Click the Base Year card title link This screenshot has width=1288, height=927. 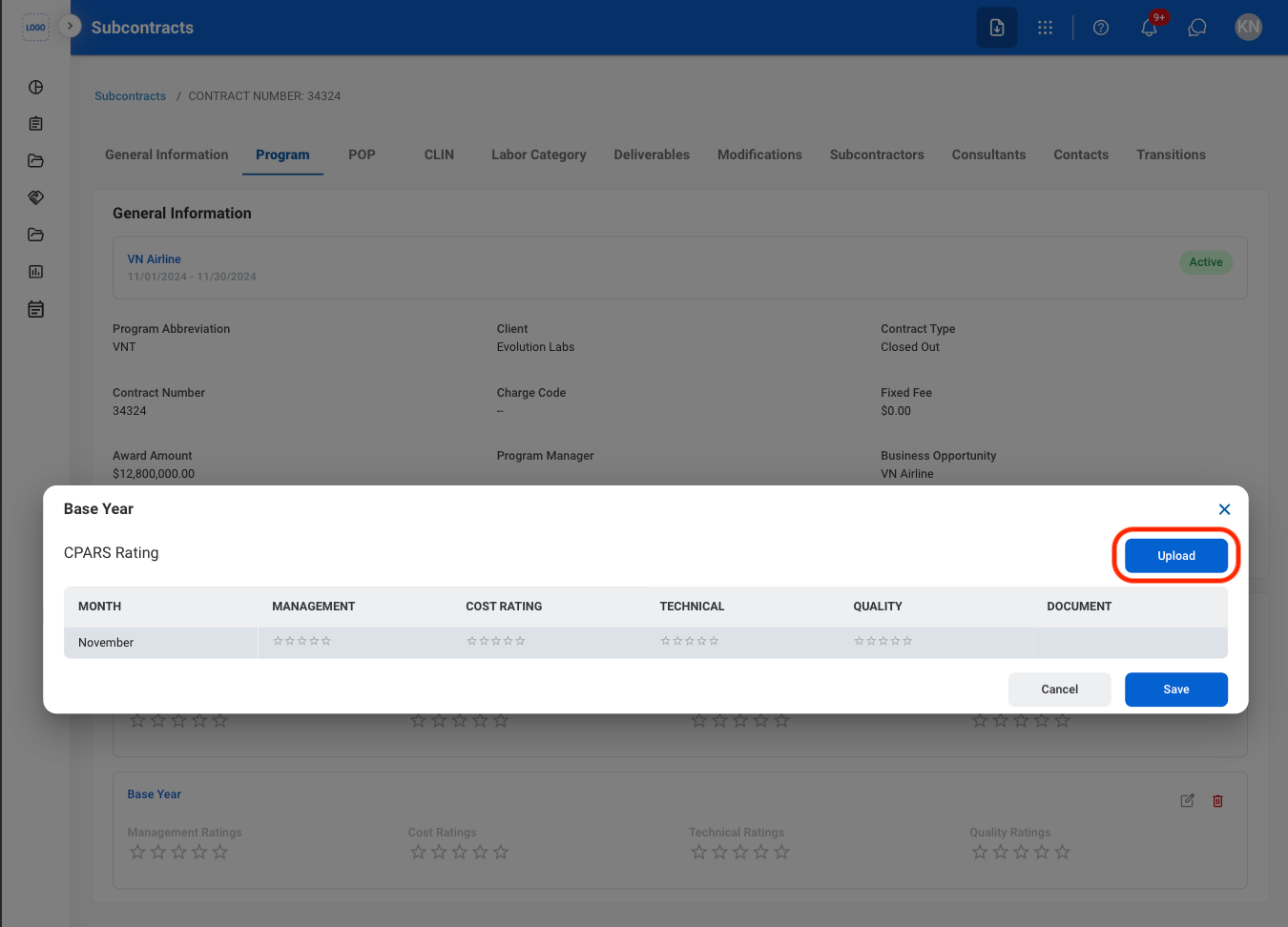coord(154,794)
